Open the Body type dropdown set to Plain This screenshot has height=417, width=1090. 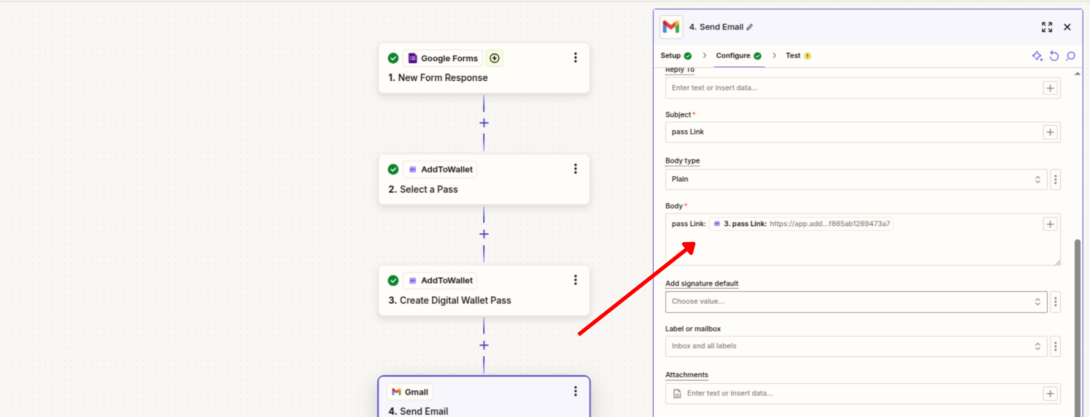(856, 179)
